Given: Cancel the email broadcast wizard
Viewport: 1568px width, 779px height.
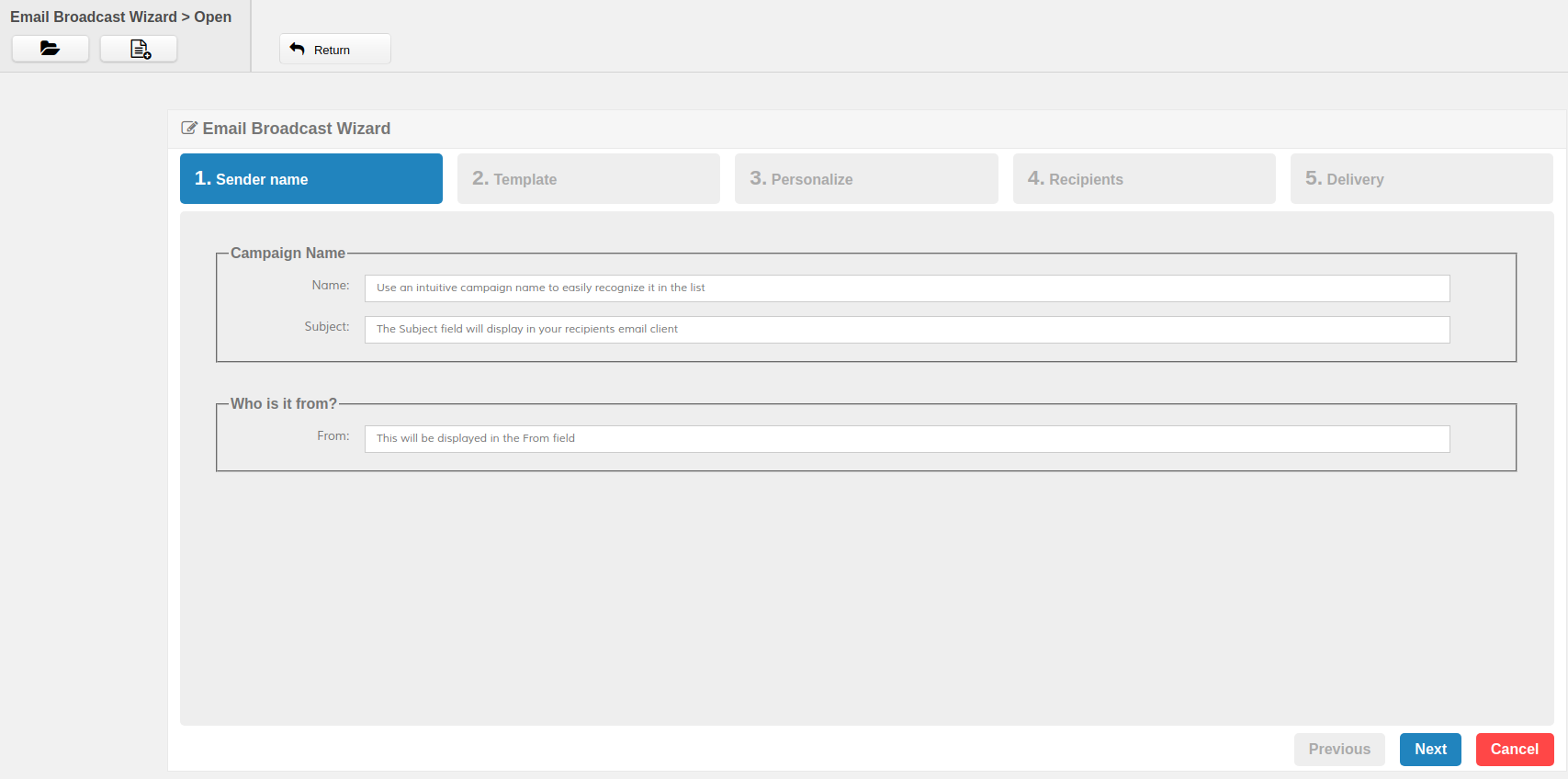Looking at the screenshot, I should [x=1514, y=750].
